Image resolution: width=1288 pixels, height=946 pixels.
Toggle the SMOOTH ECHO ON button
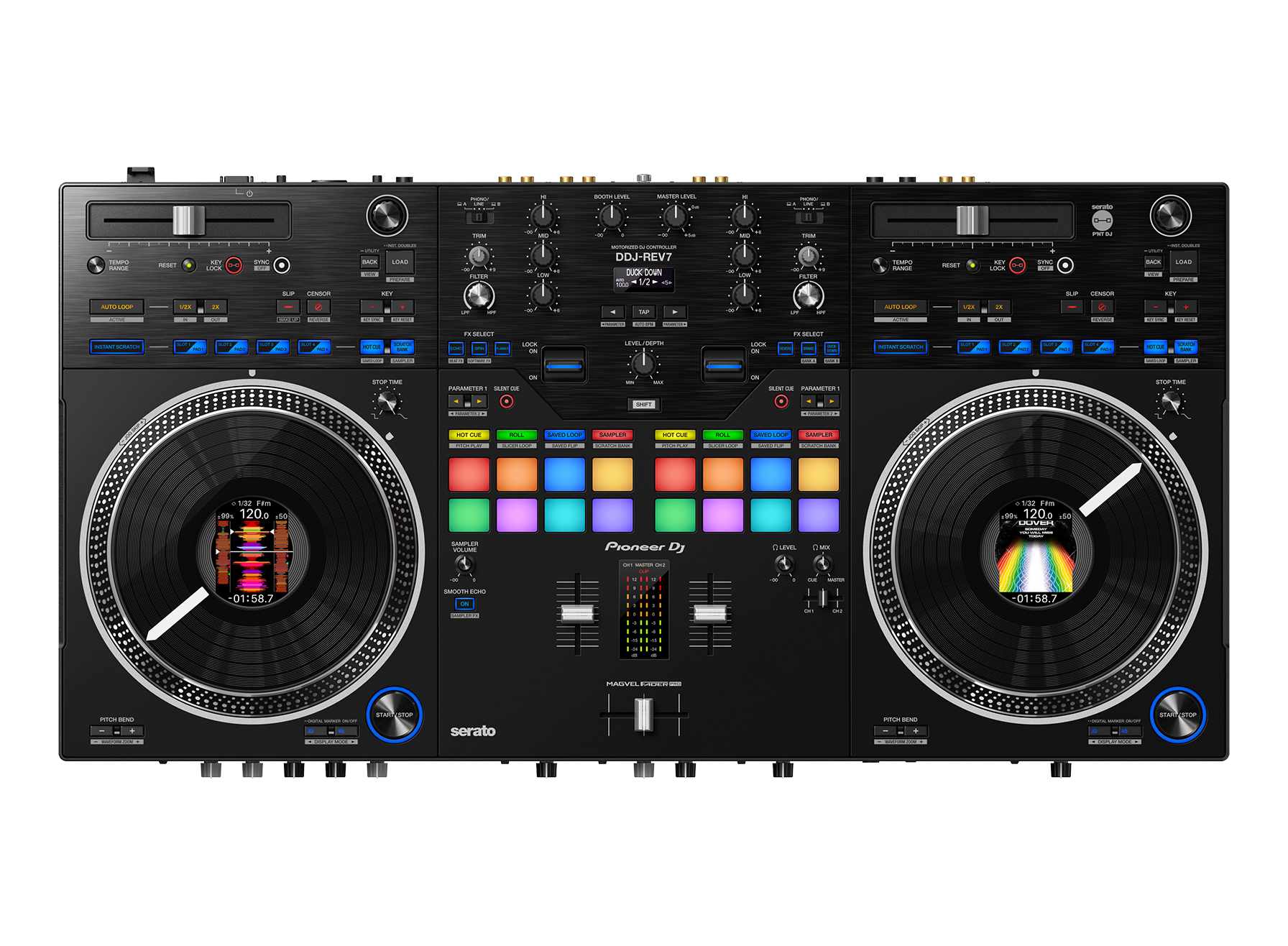(465, 604)
